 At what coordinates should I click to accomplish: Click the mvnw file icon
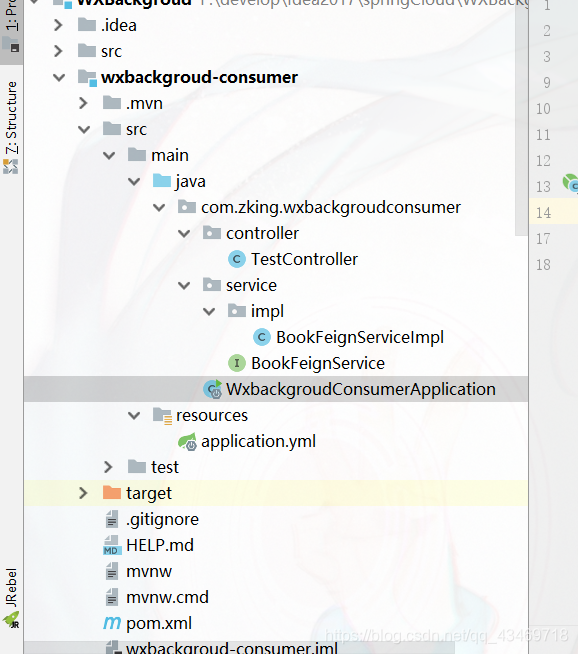point(112,571)
